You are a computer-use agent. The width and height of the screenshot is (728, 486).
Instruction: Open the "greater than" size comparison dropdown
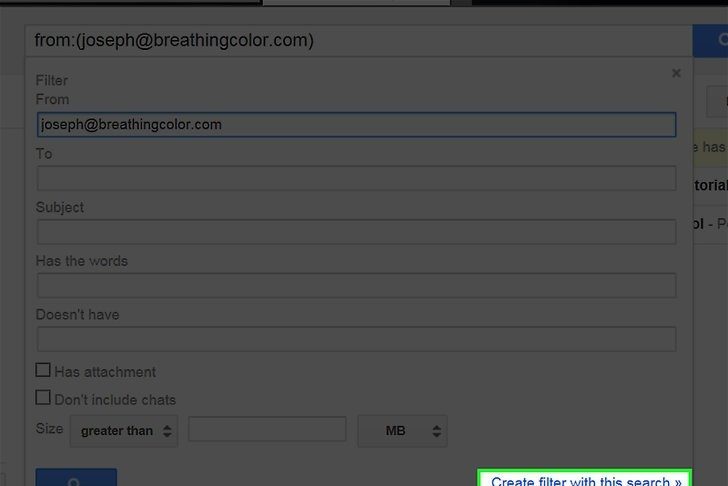click(x=123, y=431)
